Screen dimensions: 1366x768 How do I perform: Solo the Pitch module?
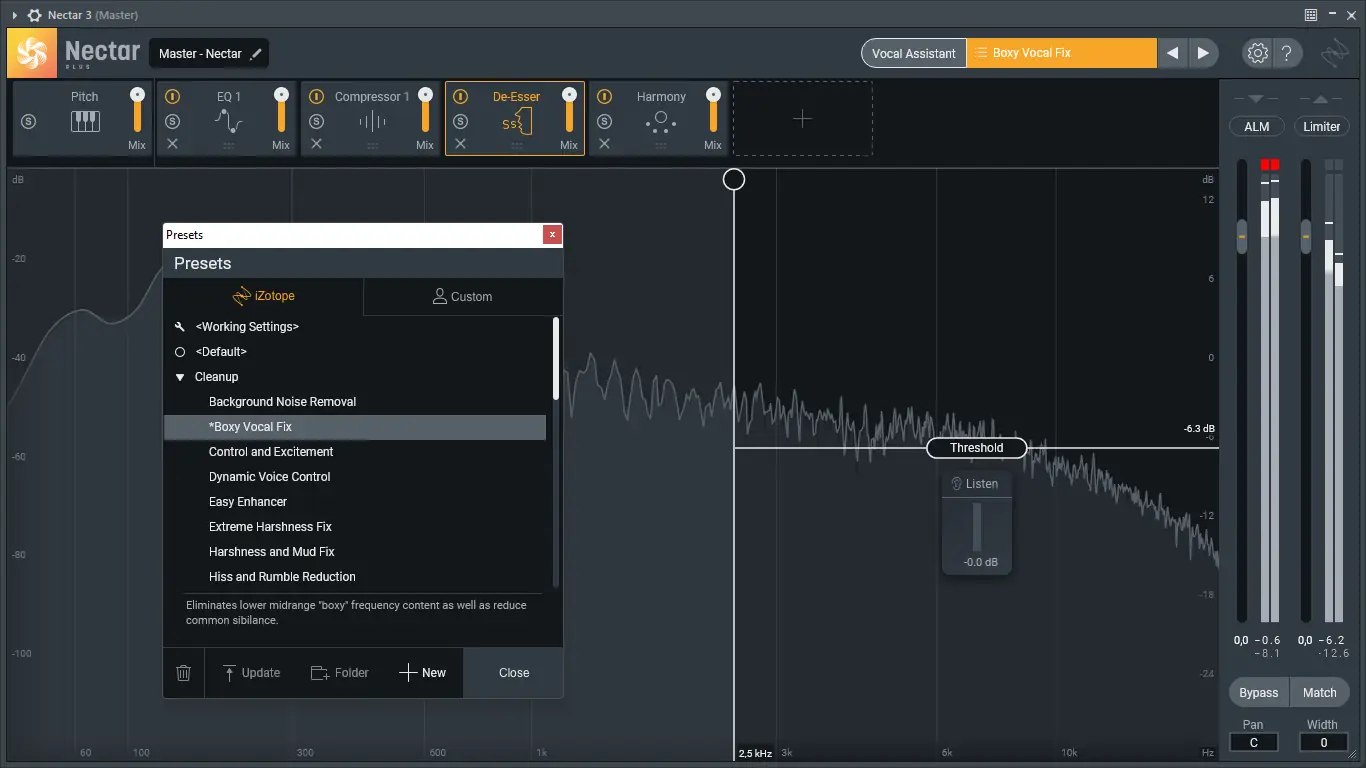[x=29, y=122]
